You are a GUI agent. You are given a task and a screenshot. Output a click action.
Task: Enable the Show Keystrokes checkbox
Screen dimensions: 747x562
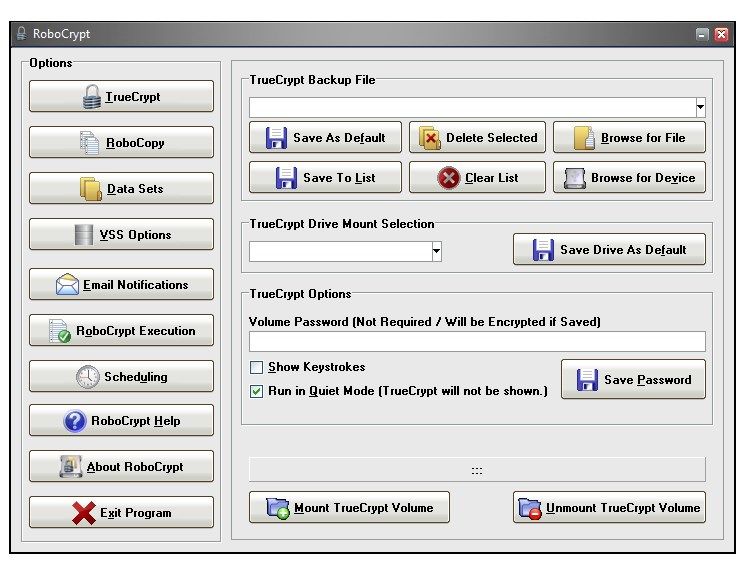[x=256, y=367]
